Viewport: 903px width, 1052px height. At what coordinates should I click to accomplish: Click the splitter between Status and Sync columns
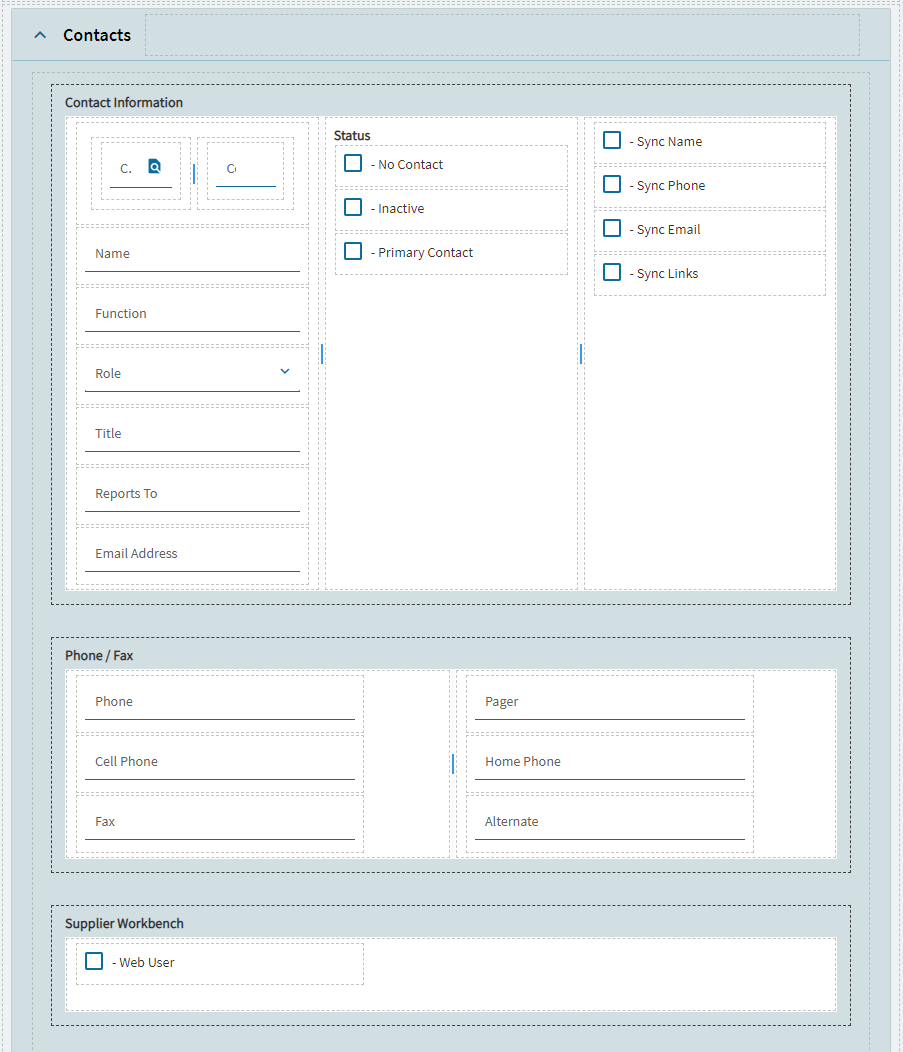coord(581,354)
